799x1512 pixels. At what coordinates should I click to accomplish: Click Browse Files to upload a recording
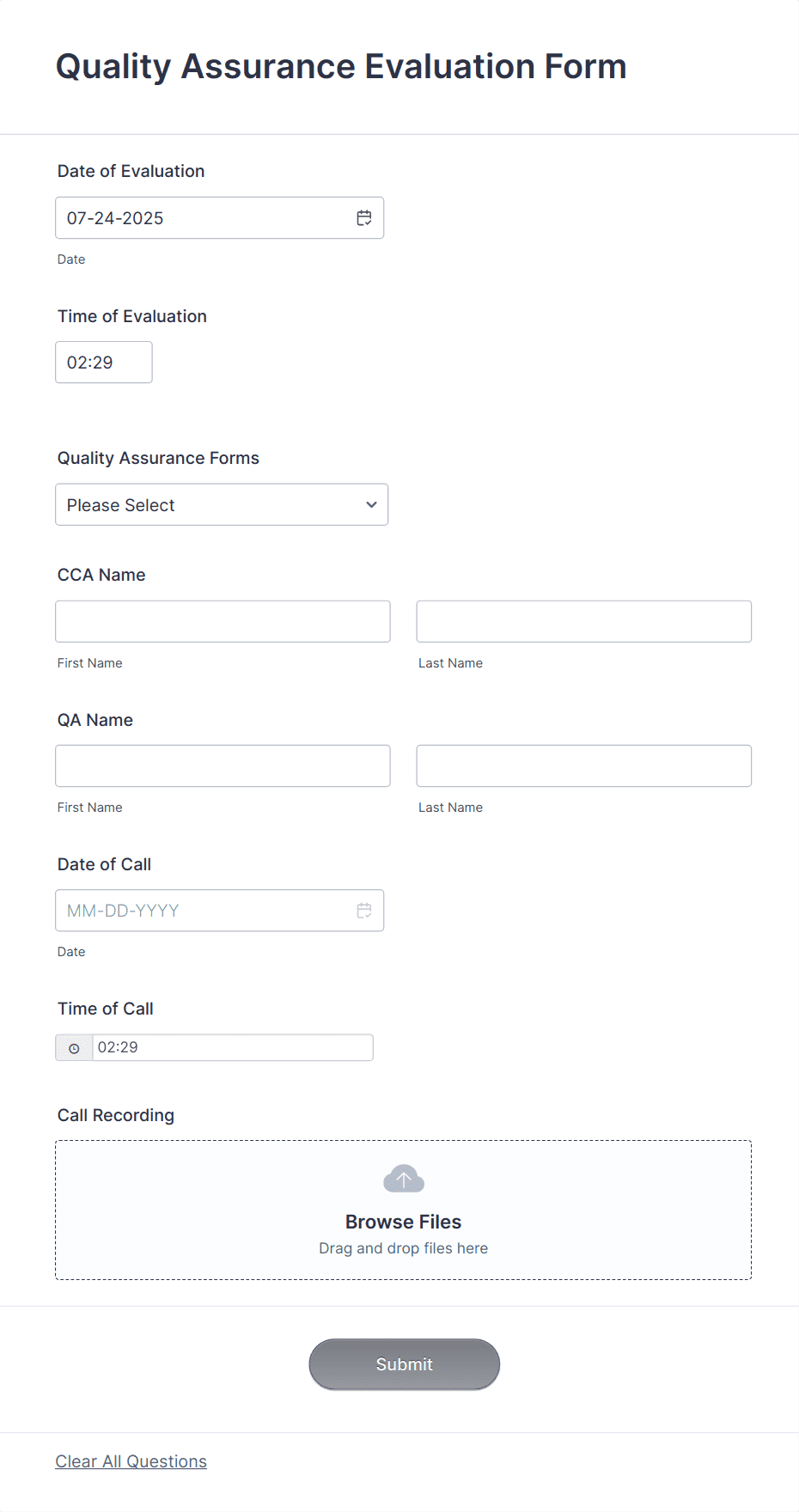pos(403,1221)
